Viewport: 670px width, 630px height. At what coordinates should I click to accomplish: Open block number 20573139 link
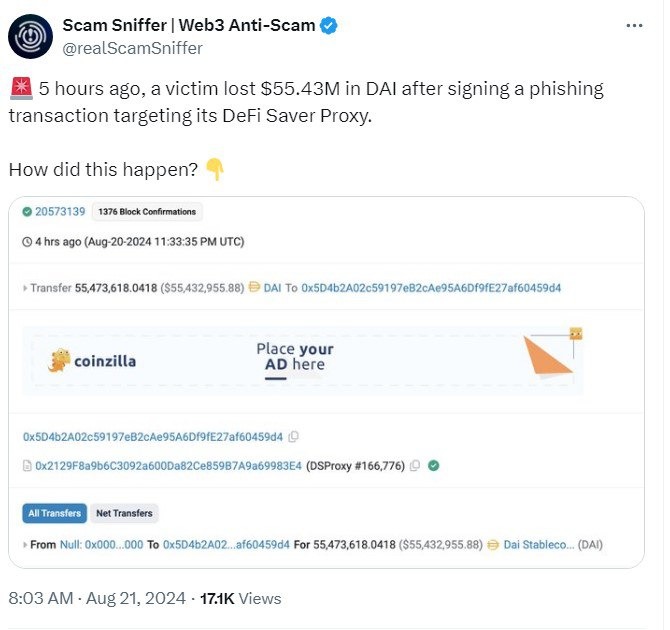[60, 212]
